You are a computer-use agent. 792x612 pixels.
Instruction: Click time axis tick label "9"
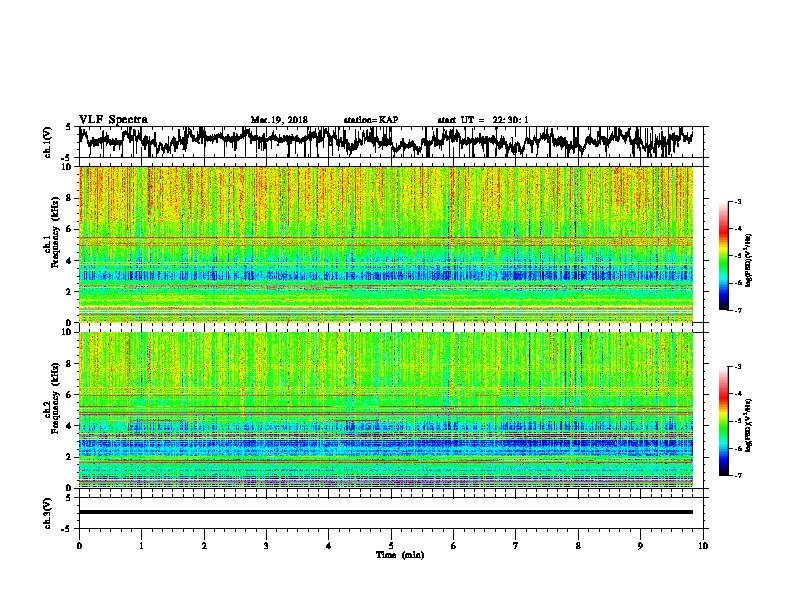coord(640,546)
